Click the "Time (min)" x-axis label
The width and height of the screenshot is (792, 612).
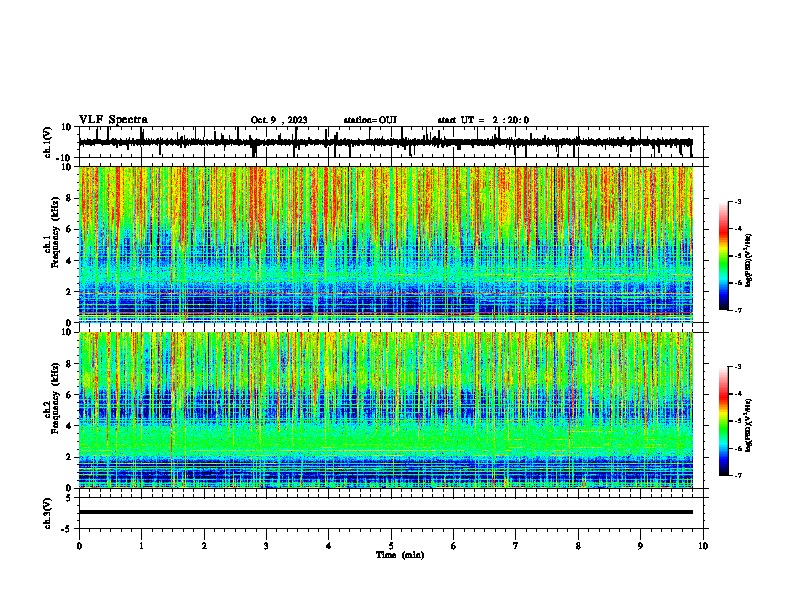coord(400,555)
